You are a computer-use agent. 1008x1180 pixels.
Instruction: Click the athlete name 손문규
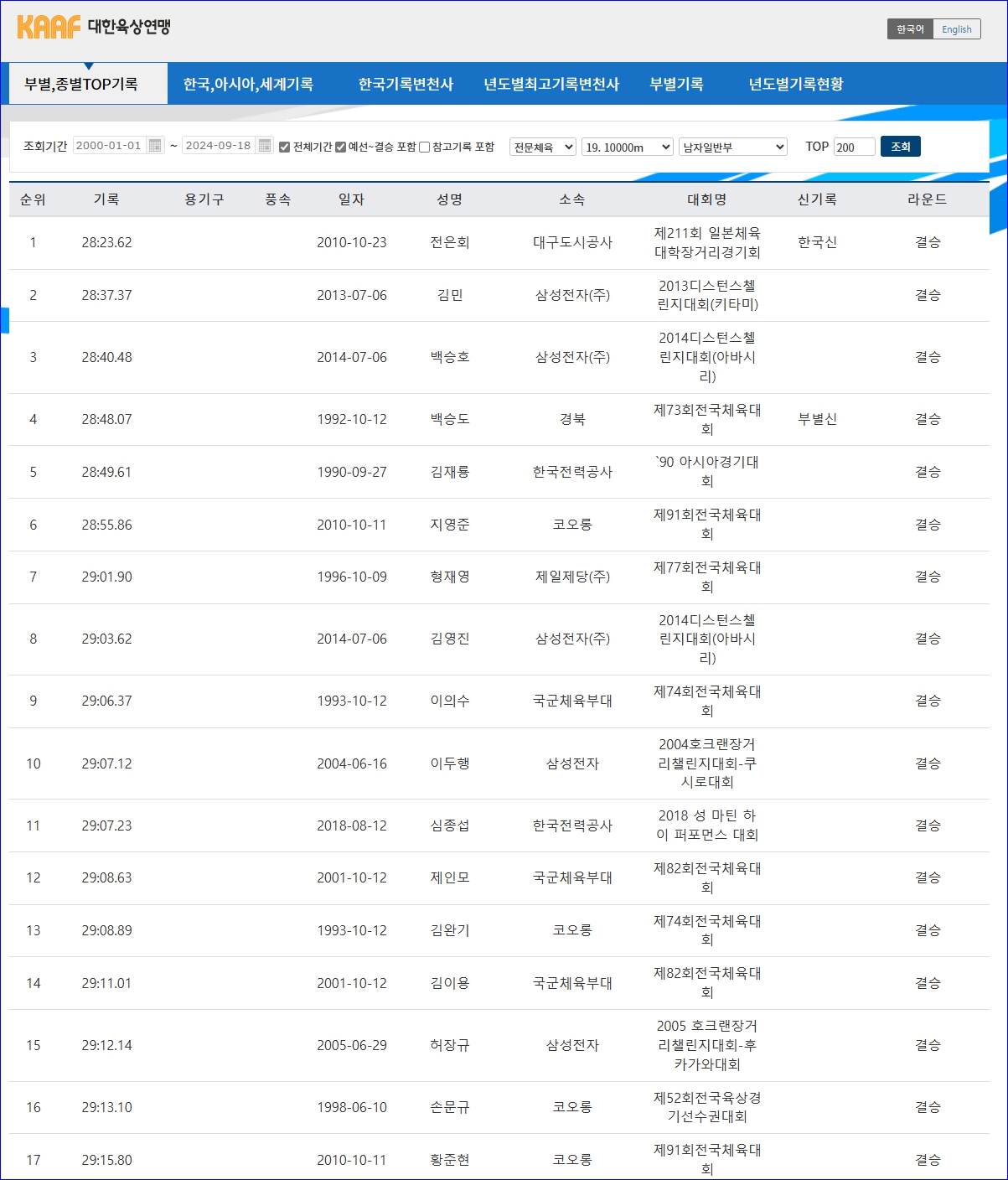pyautogui.click(x=450, y=1108)
